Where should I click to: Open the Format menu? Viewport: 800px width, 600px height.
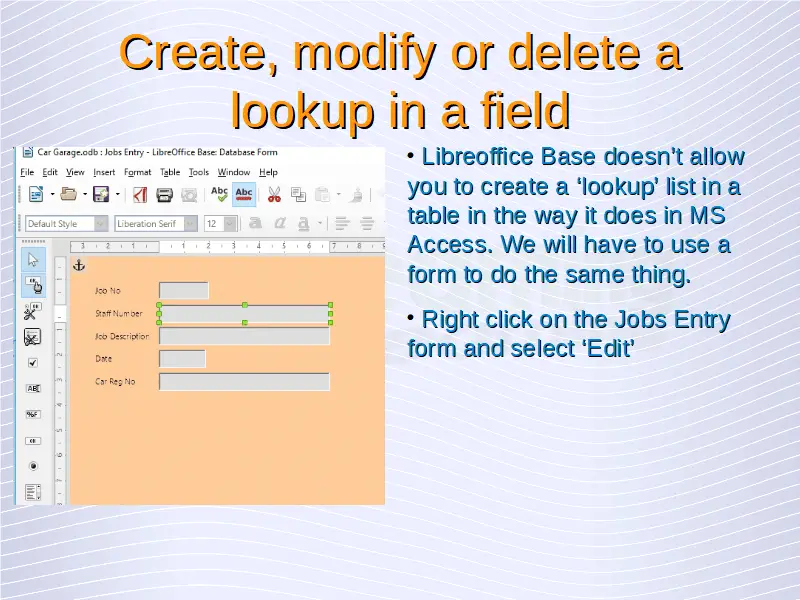pyautogui.click(x=137, y=172)
